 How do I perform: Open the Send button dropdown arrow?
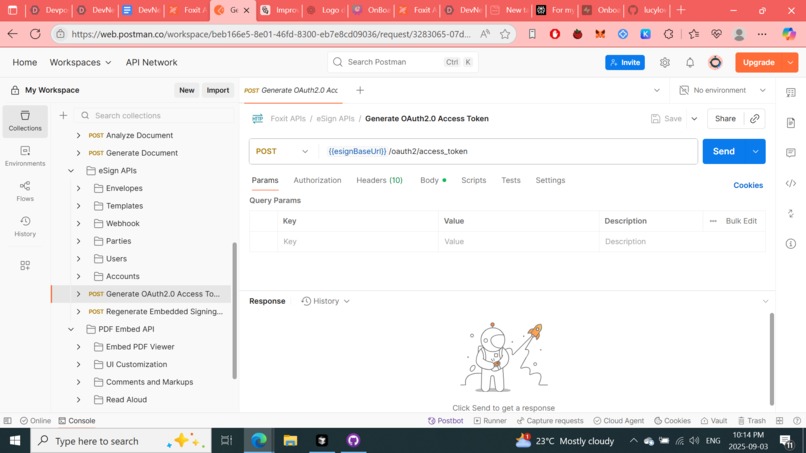point(755,151)
